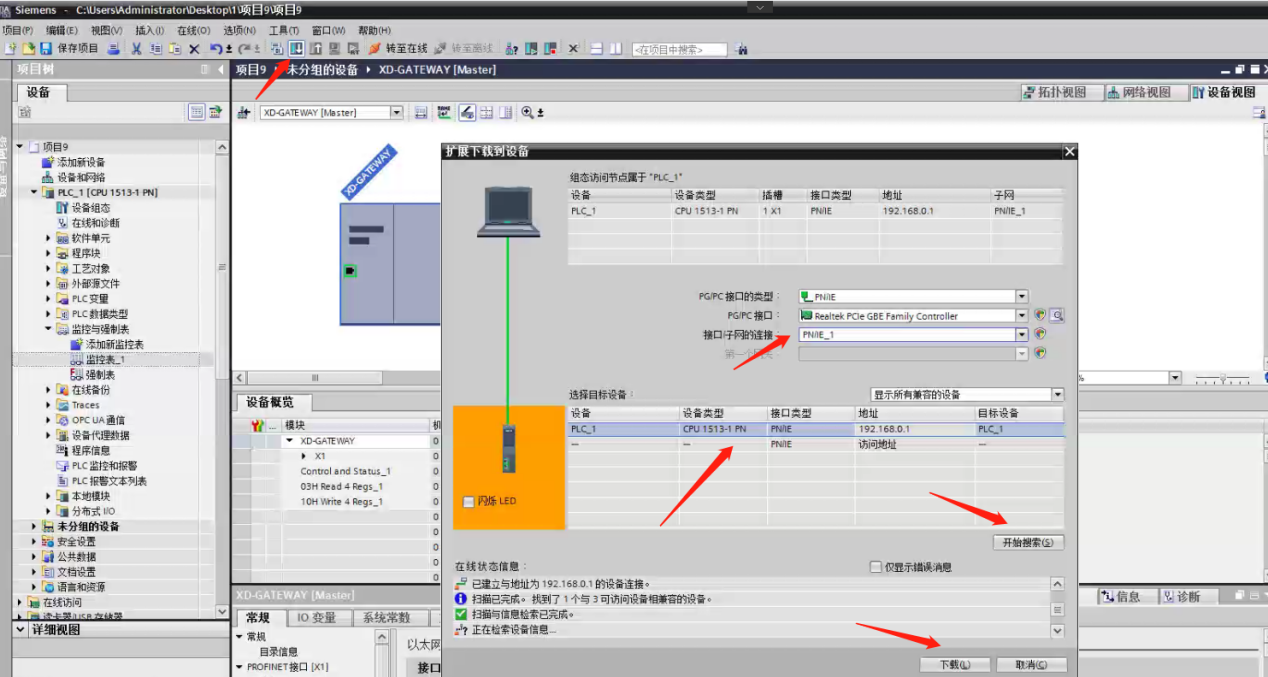Select 03H Read 4 Regs_1 module row
This screenshot has height=677, width=1268.
coord(341,486)
